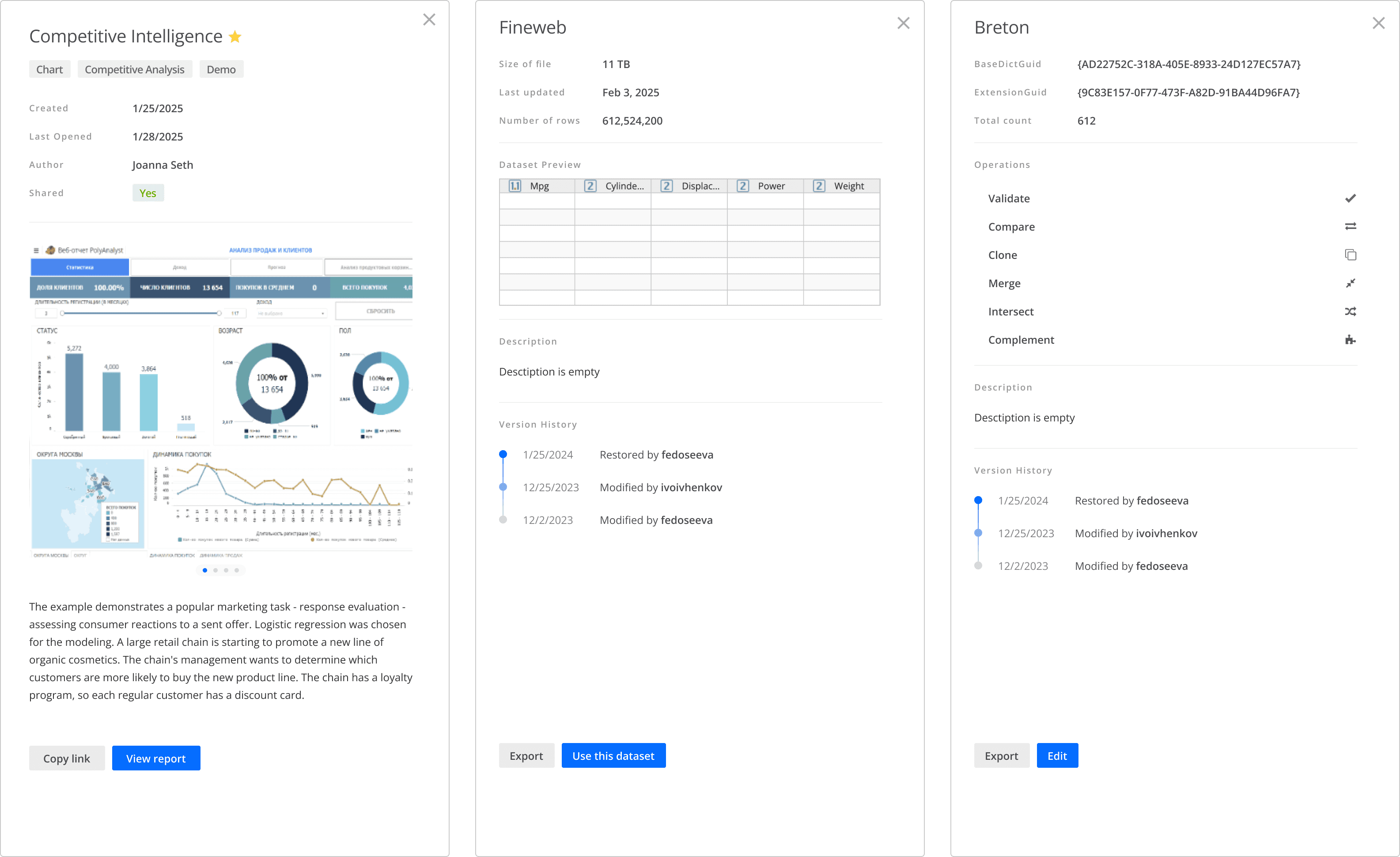Click the Displac... column header

689,186
